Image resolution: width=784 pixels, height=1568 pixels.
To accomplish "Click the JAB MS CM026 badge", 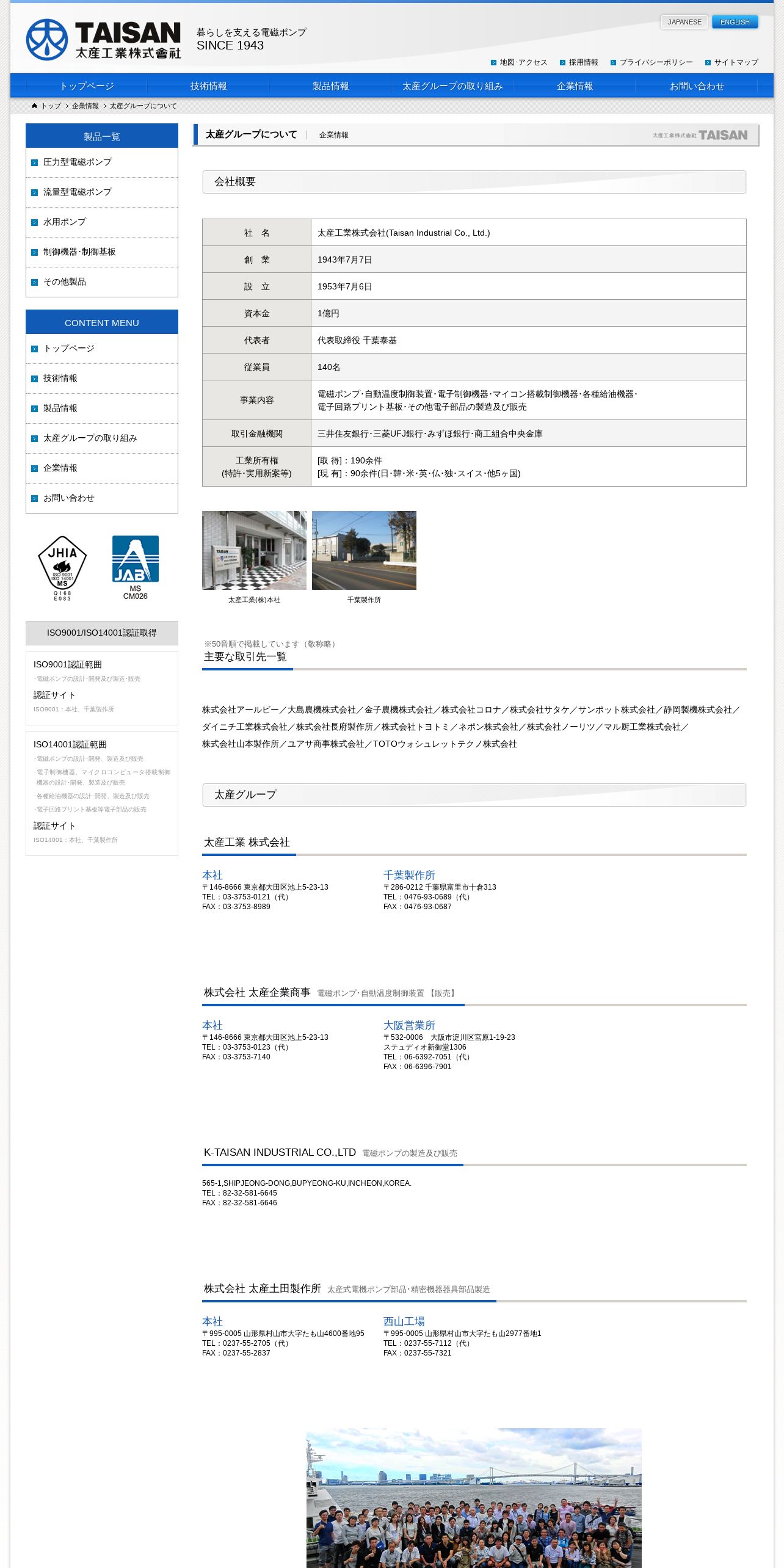I will (136, 567).
